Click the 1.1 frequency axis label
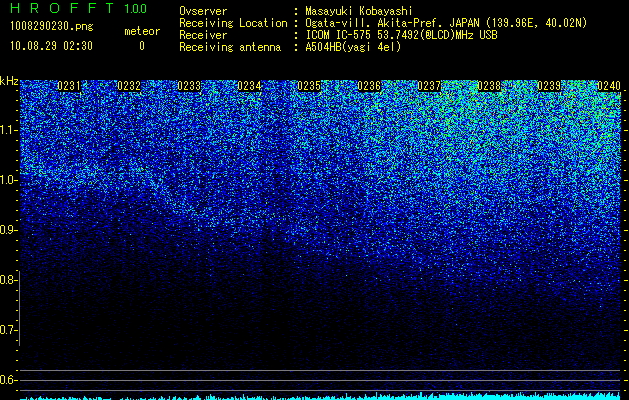 9,130
